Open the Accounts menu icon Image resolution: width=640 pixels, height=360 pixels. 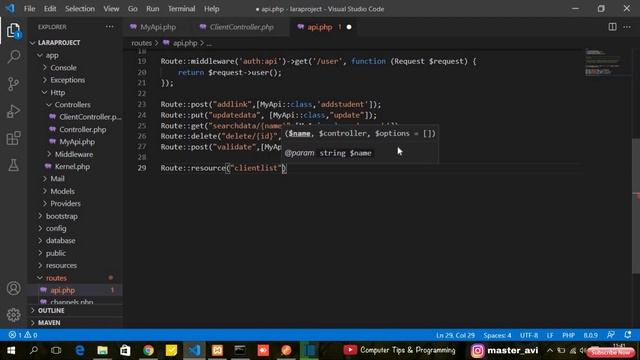tap(13, 288)
